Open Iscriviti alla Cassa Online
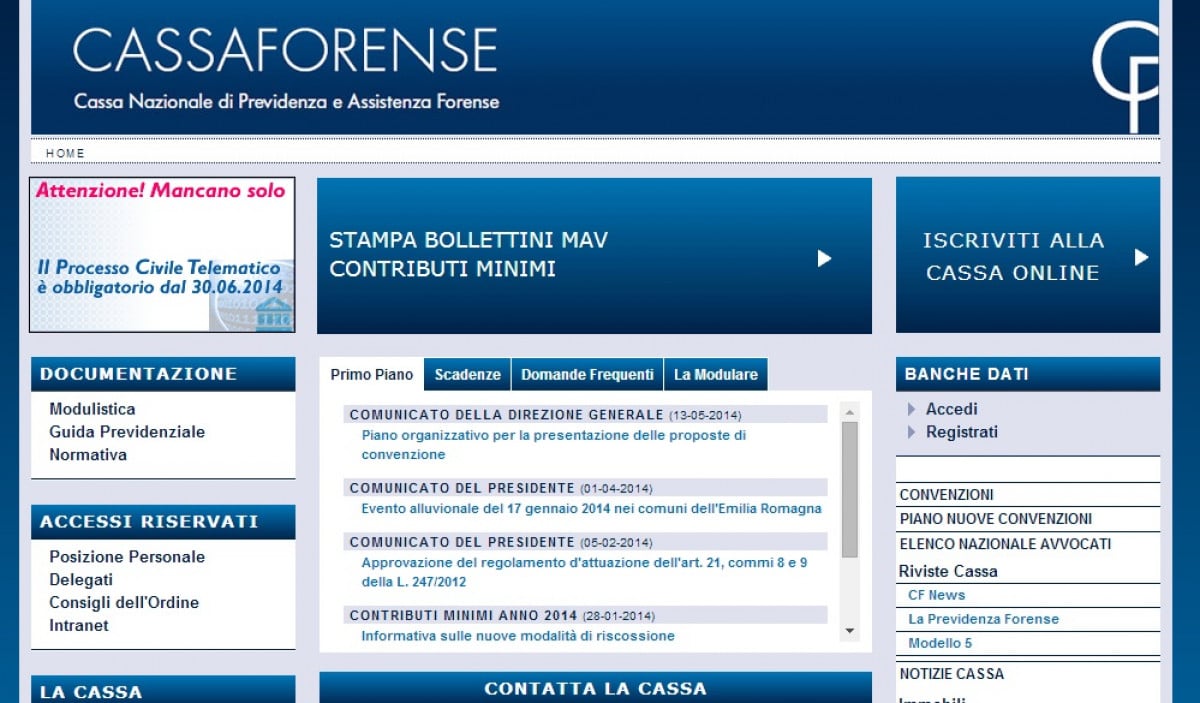Screen dimensions: 1200x703 [1028, 255]
